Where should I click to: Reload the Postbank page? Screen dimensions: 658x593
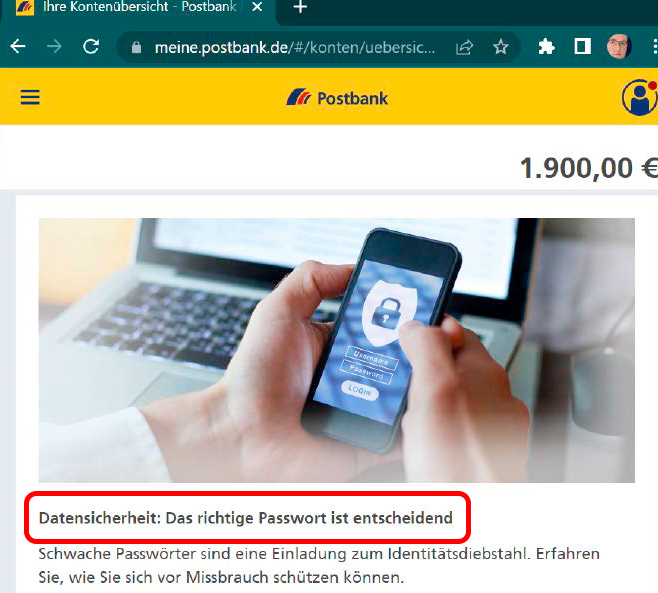click(91, 46)
